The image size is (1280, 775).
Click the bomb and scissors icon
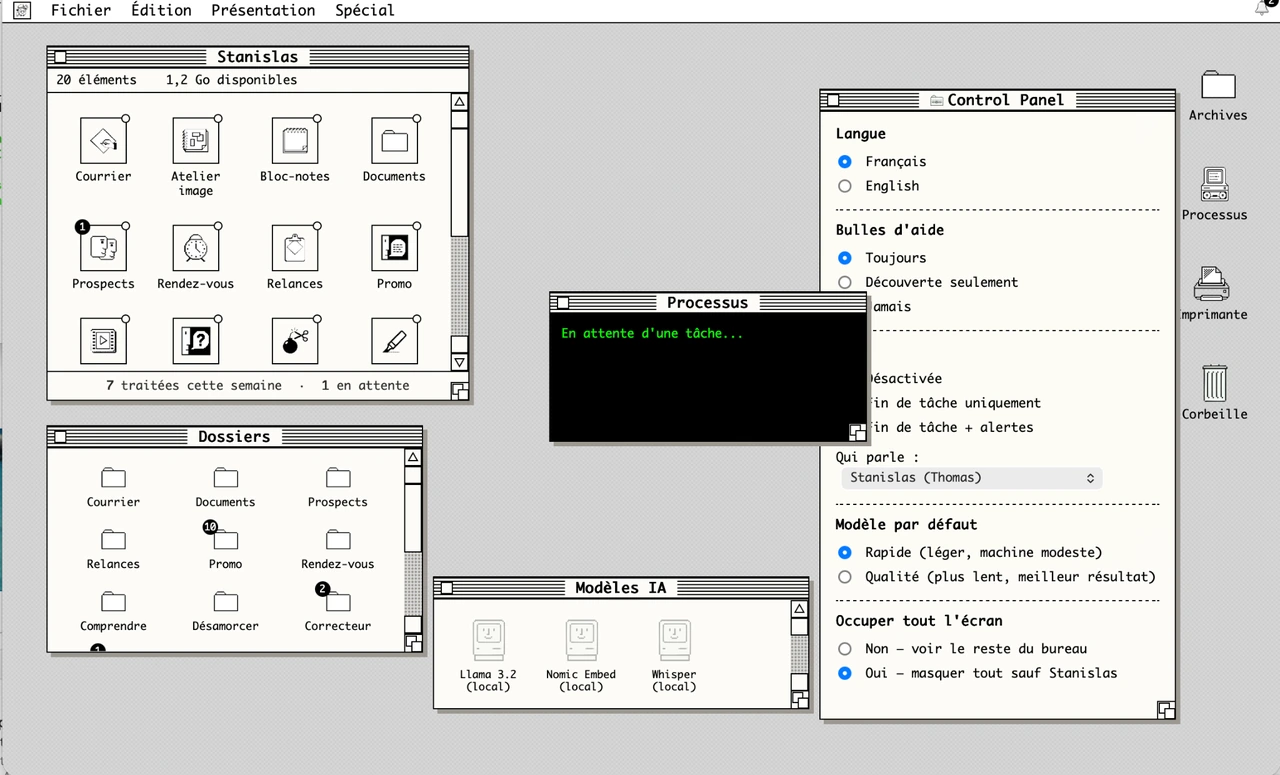click(x=295, y=341)
